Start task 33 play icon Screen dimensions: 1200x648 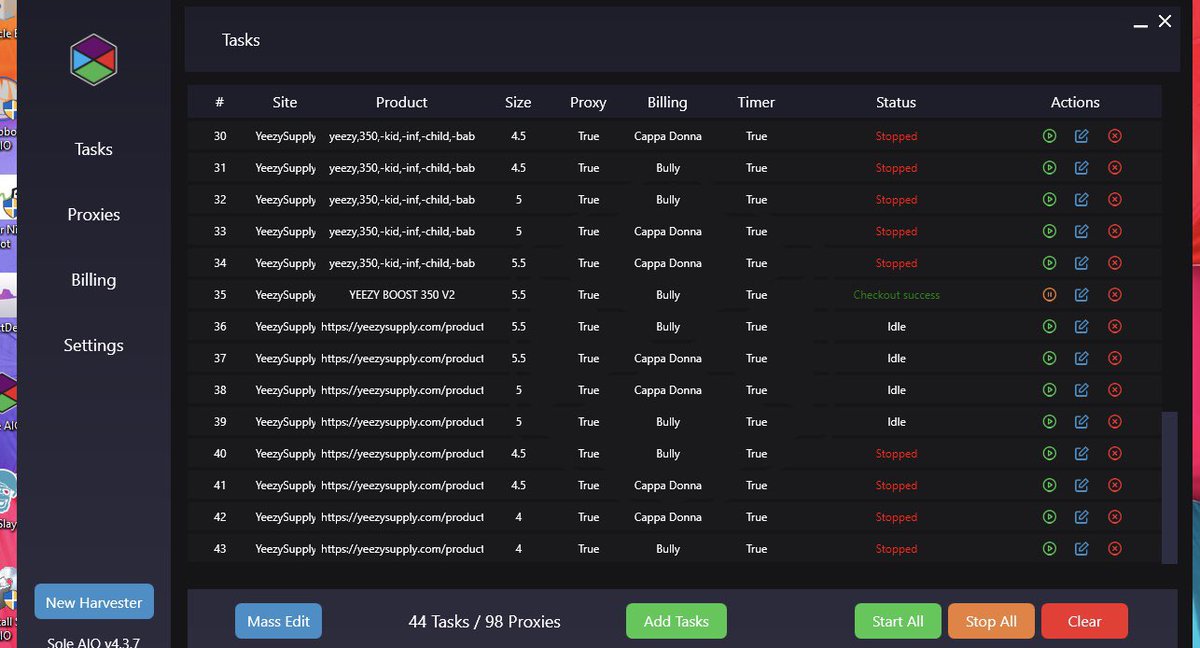click(x=1049, y=231)
